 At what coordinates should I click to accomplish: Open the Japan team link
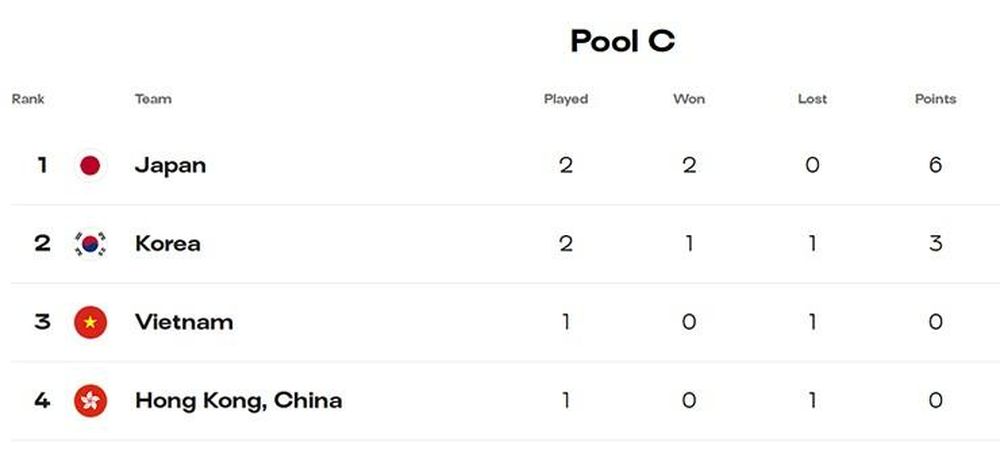coord(170,167)
